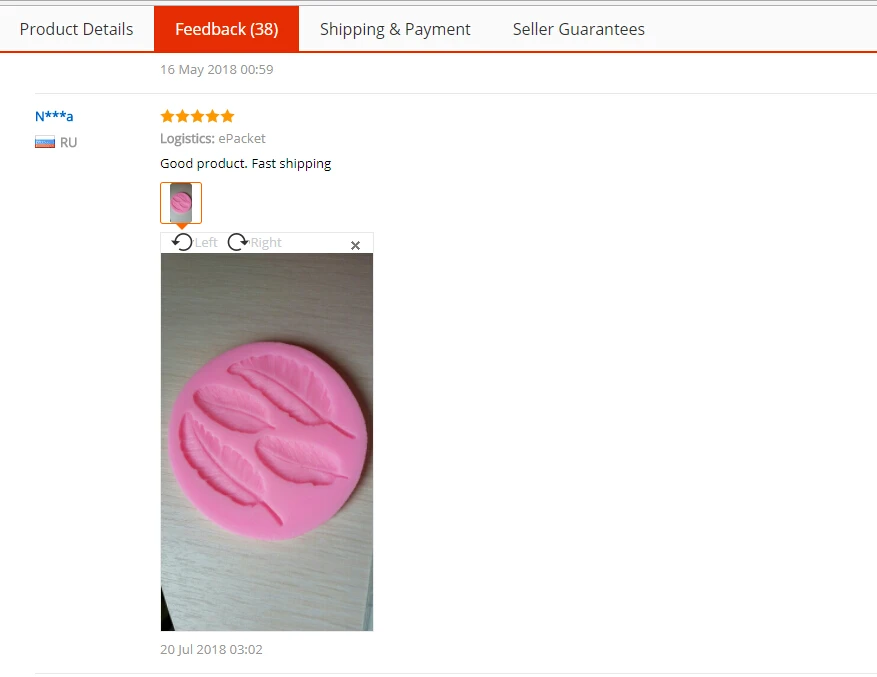Click the small pink mold review thumbnail
Image resolution: width=877 pixels, height=677 pixels.
181,203
